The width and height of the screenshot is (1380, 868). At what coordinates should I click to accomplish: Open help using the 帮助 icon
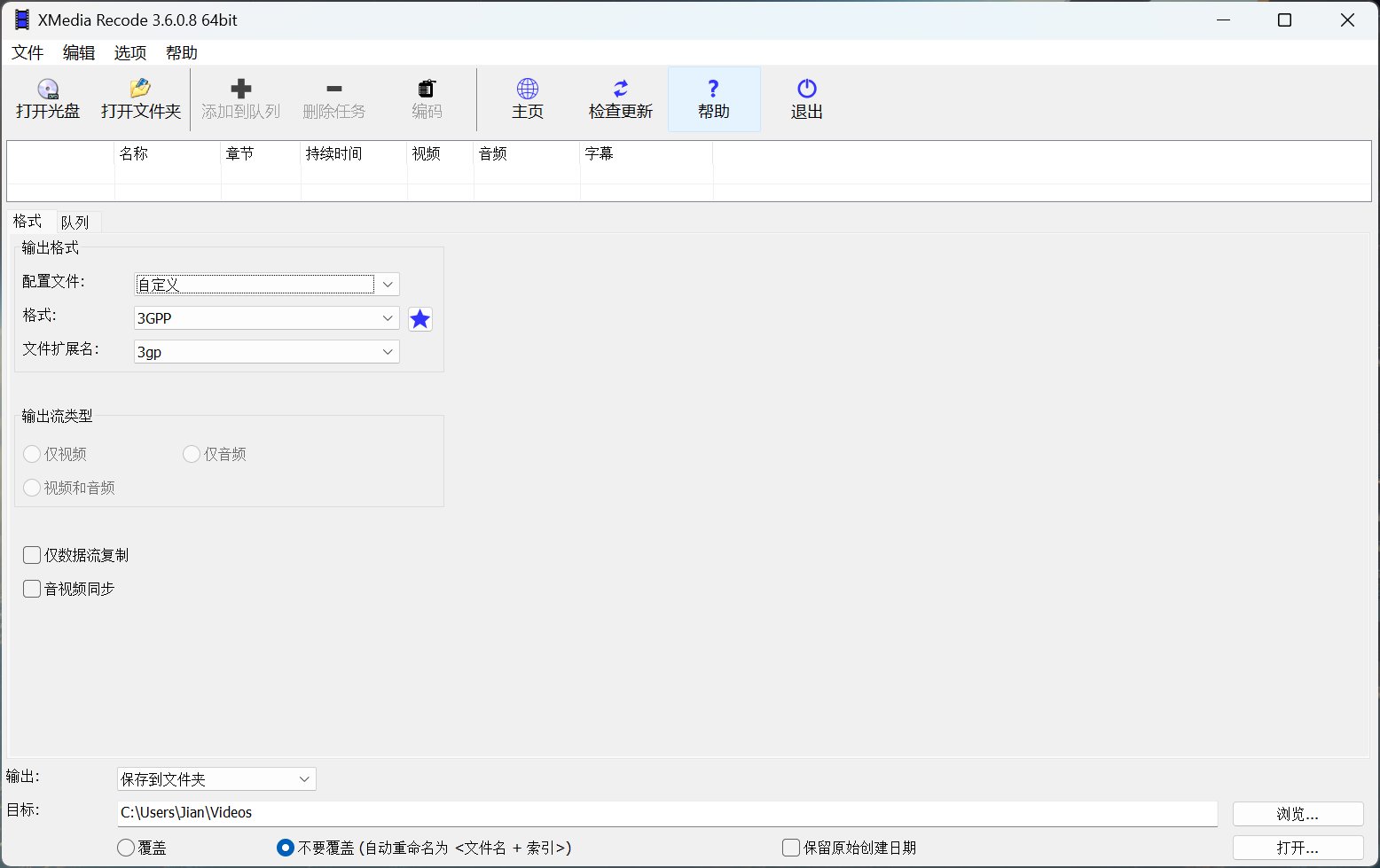[x=713, y=98]
